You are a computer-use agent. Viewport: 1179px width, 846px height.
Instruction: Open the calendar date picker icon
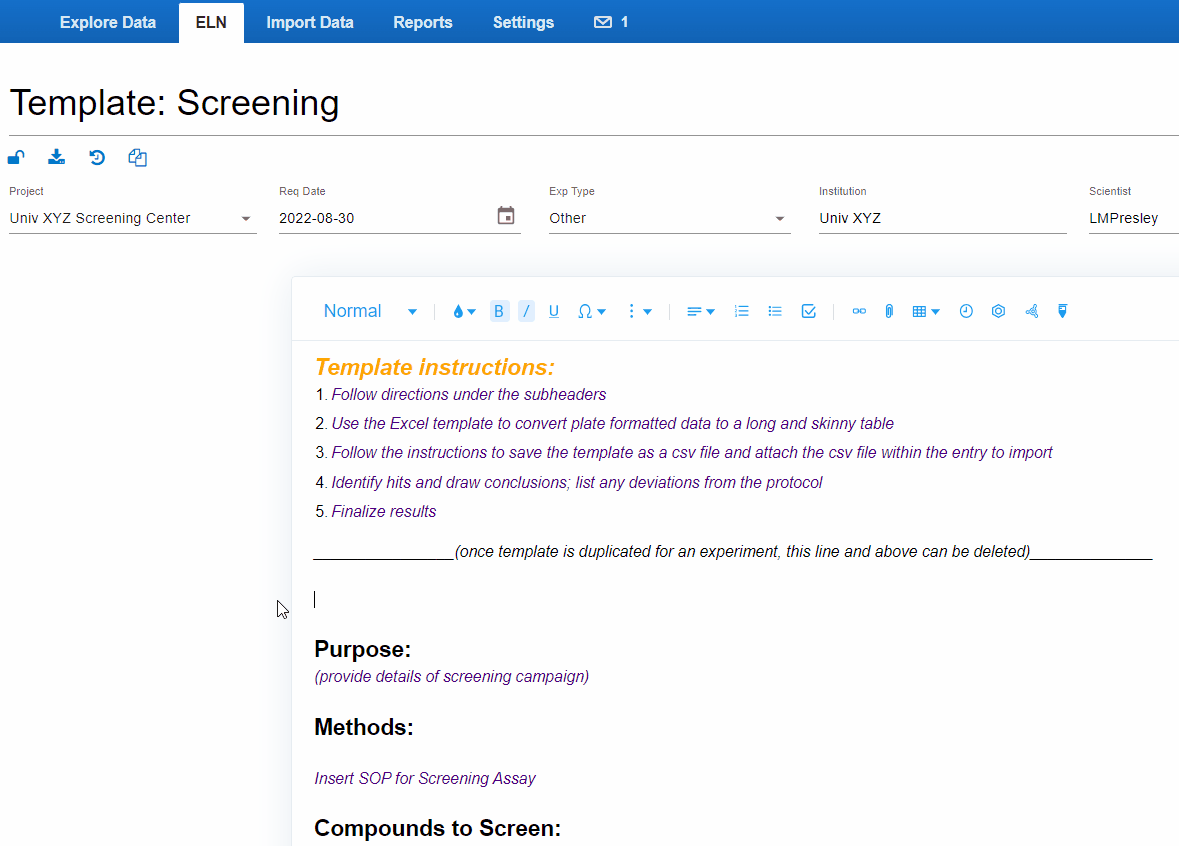(x=506, y=216)
